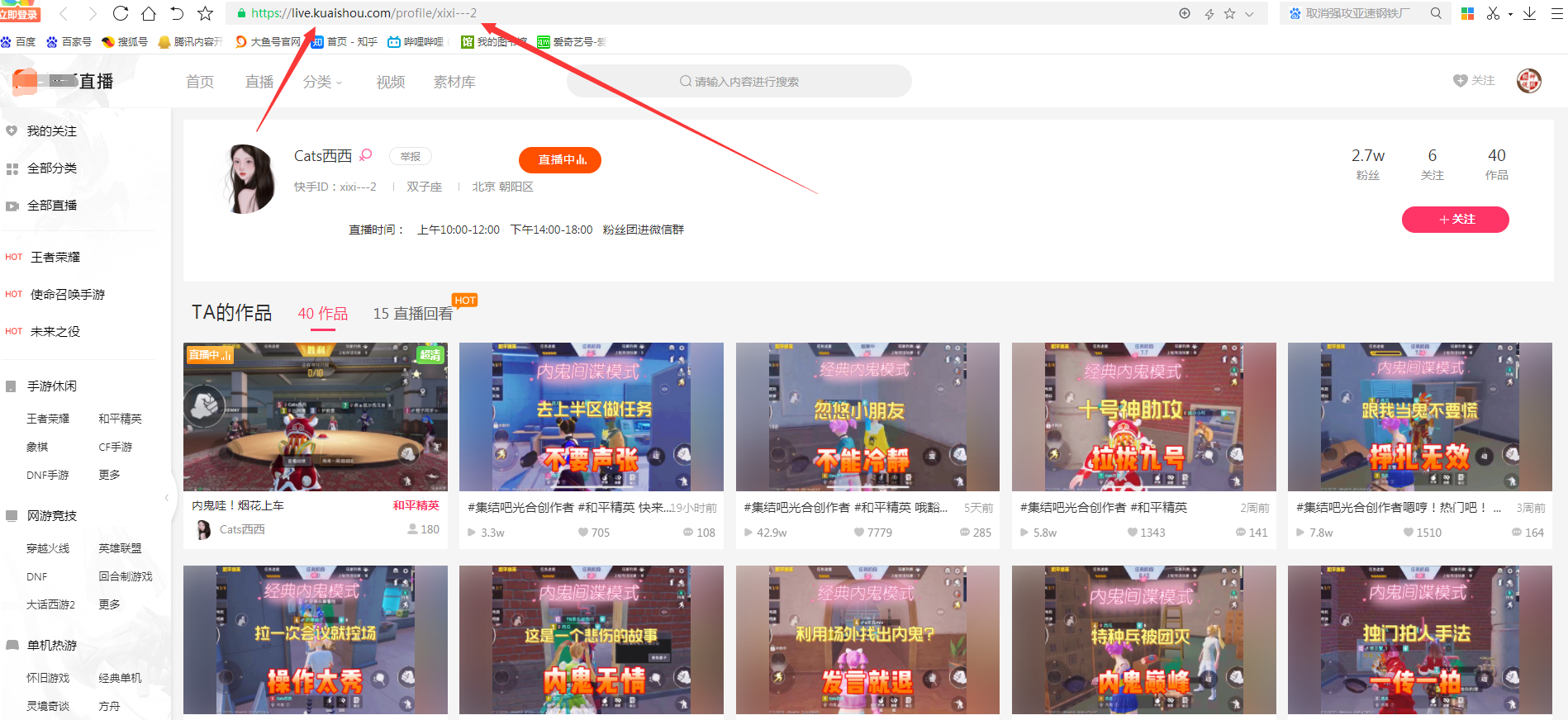Click the 举报 report button
The width and height of the screenshot is (1568, 720).
(x=410, y=156)
